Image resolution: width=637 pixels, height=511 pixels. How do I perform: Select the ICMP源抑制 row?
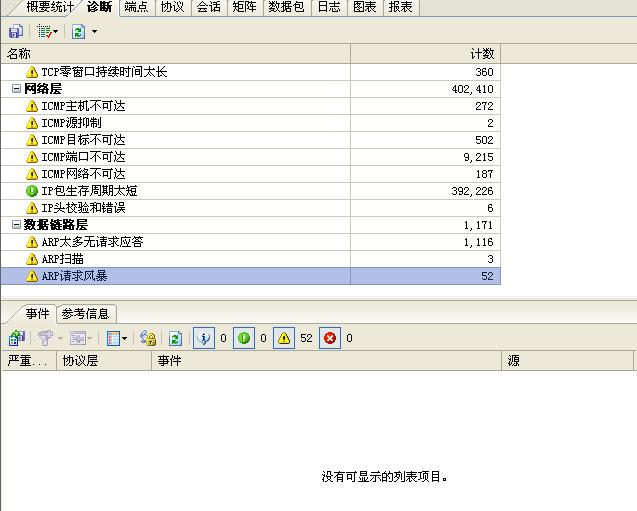click(x=251, y=123)
